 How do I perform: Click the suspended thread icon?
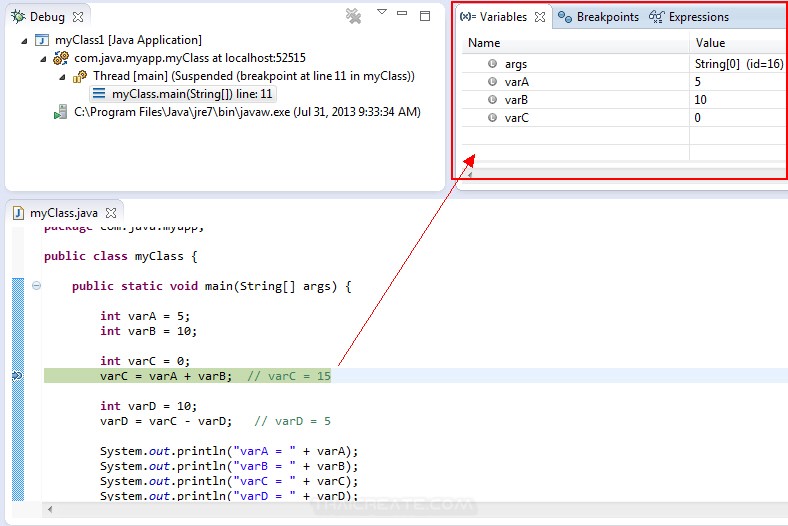[80, 76]
